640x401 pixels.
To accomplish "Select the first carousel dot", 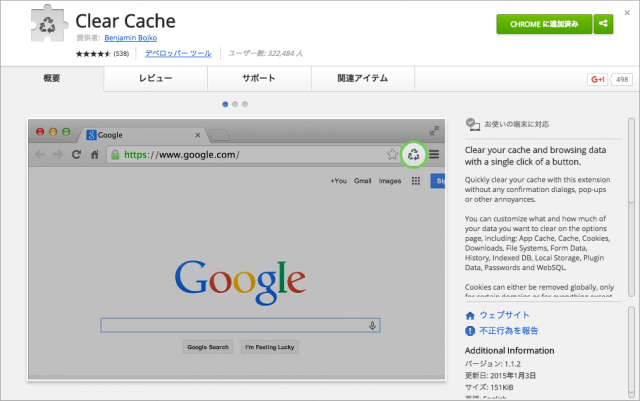I will pos(224,103).
